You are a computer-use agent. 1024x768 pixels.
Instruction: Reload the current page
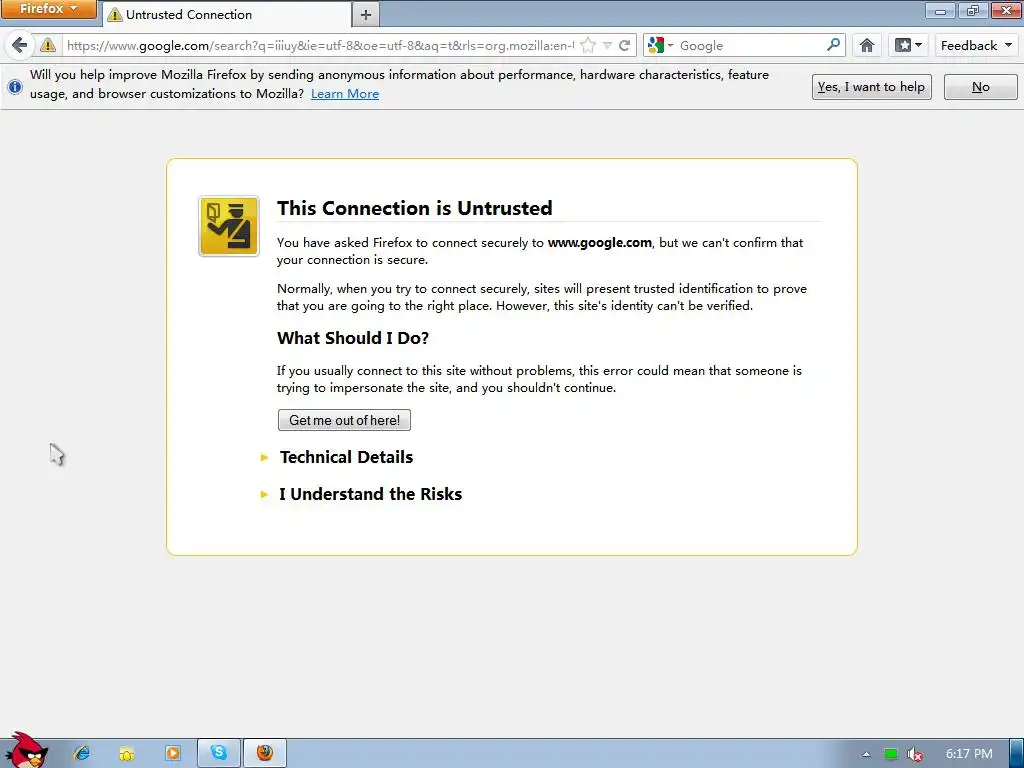(x=624, y=45)
